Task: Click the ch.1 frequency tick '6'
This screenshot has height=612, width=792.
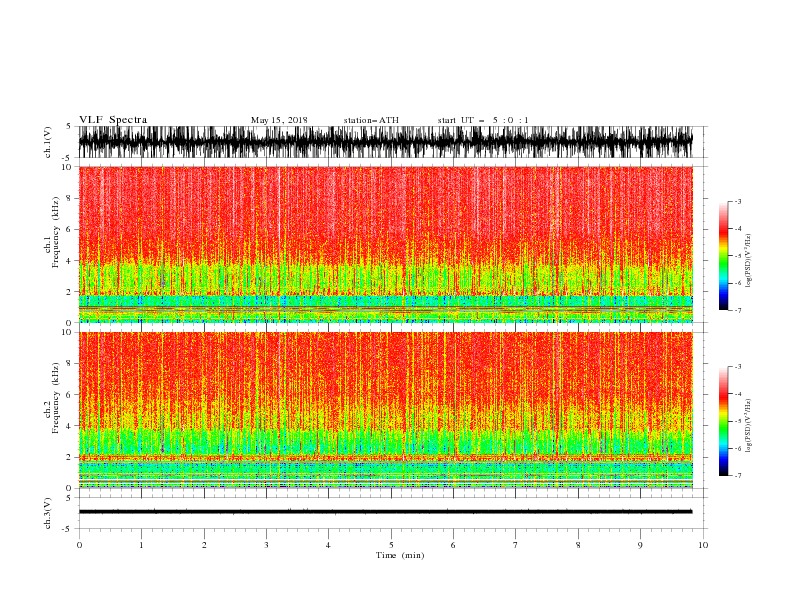Action: pos(69,229)
